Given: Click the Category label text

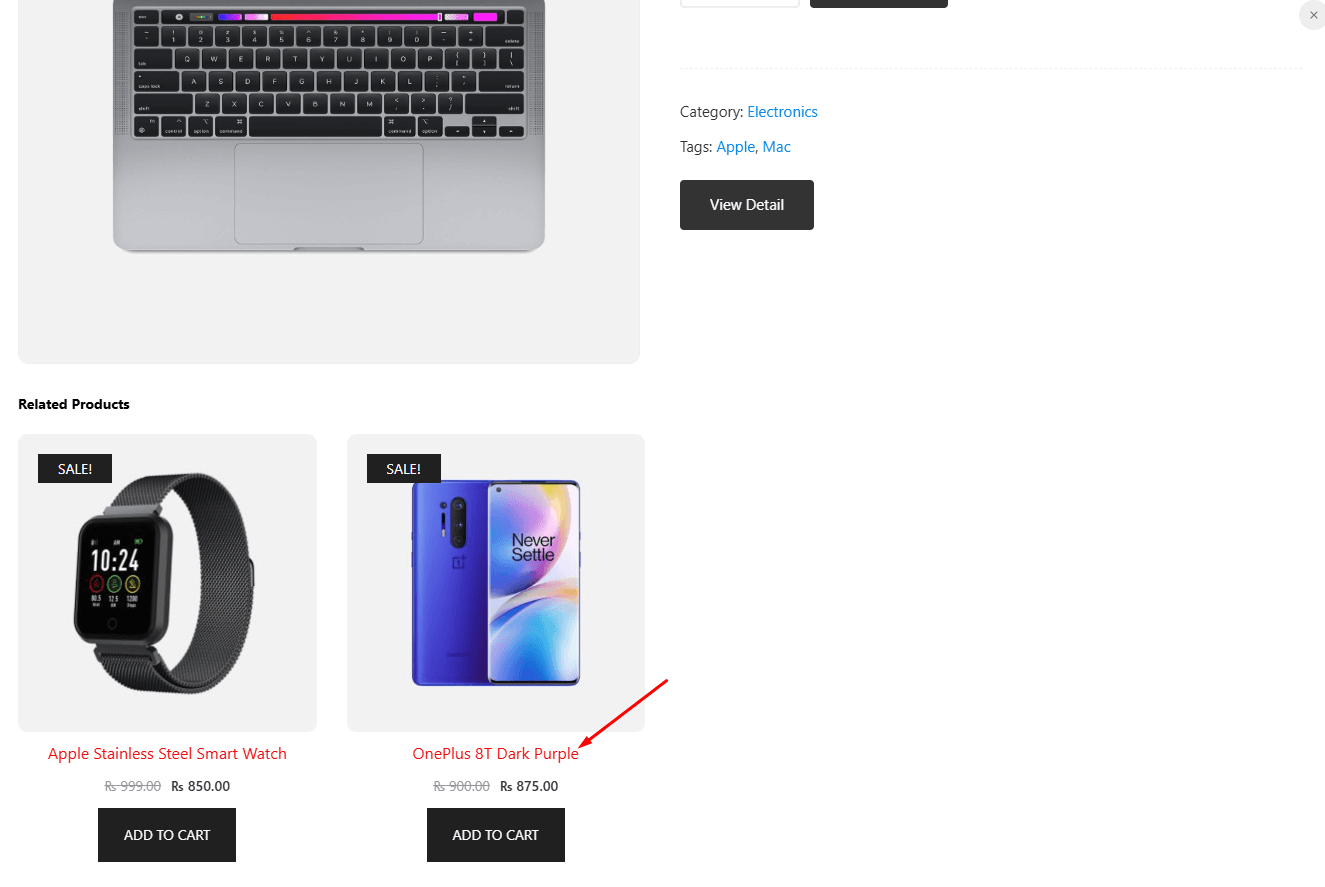Looking at the screenshot, I should [x=710, y=111].
